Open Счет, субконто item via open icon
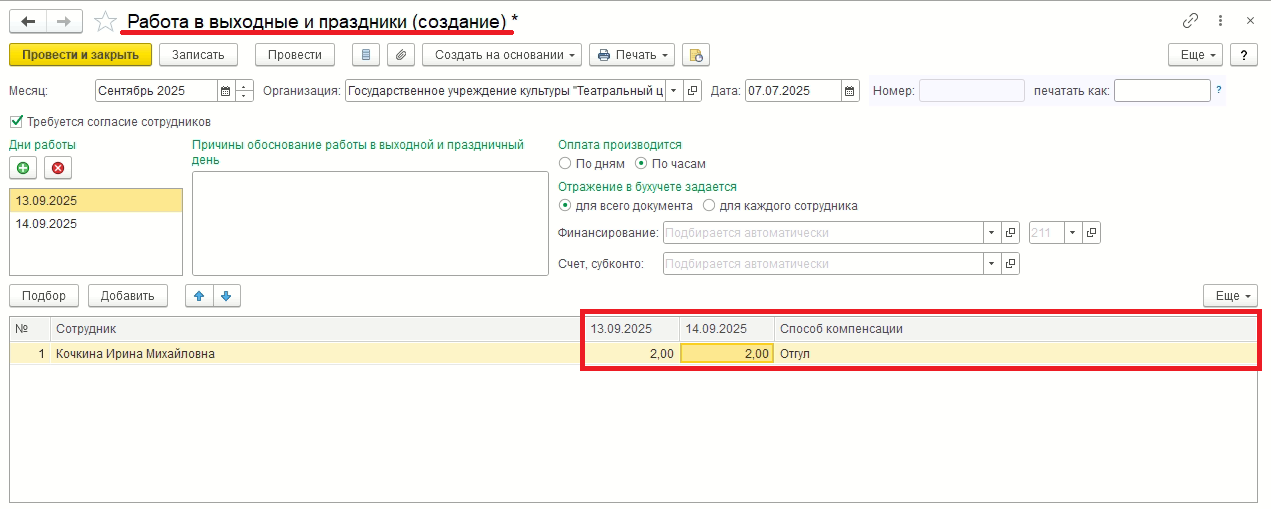The height and width of the screenshot is (509, 1271). pyautogui.click(x=1011, y=264)
